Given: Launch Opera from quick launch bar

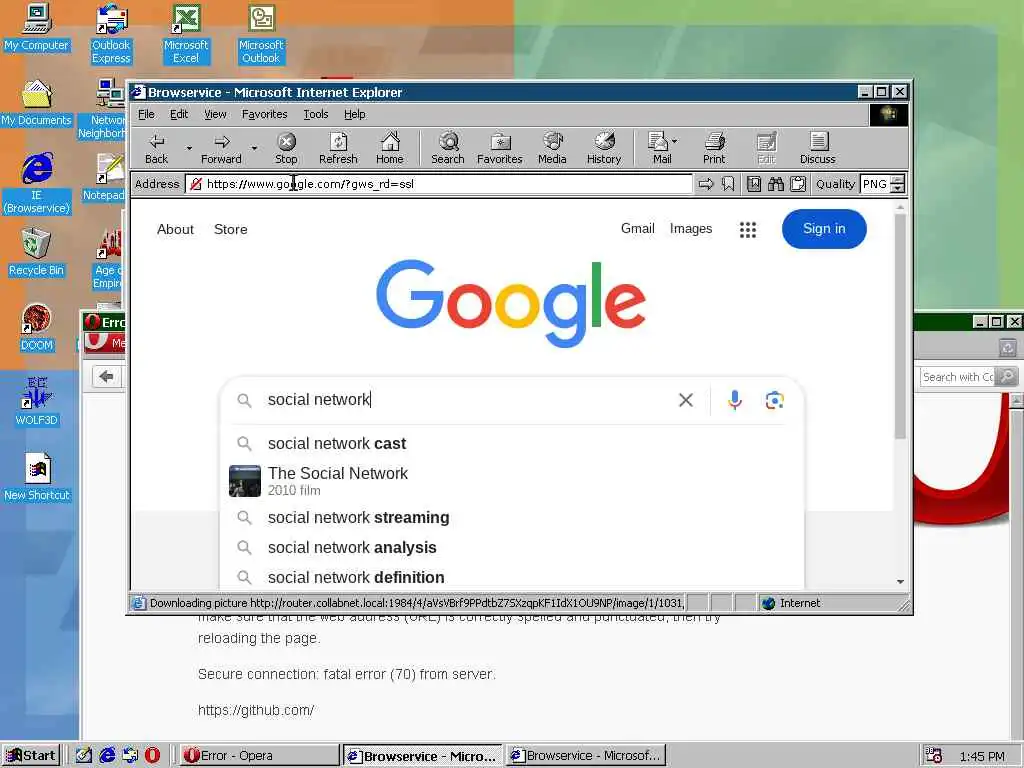Looking at the screenshot, I should point(152,756).
